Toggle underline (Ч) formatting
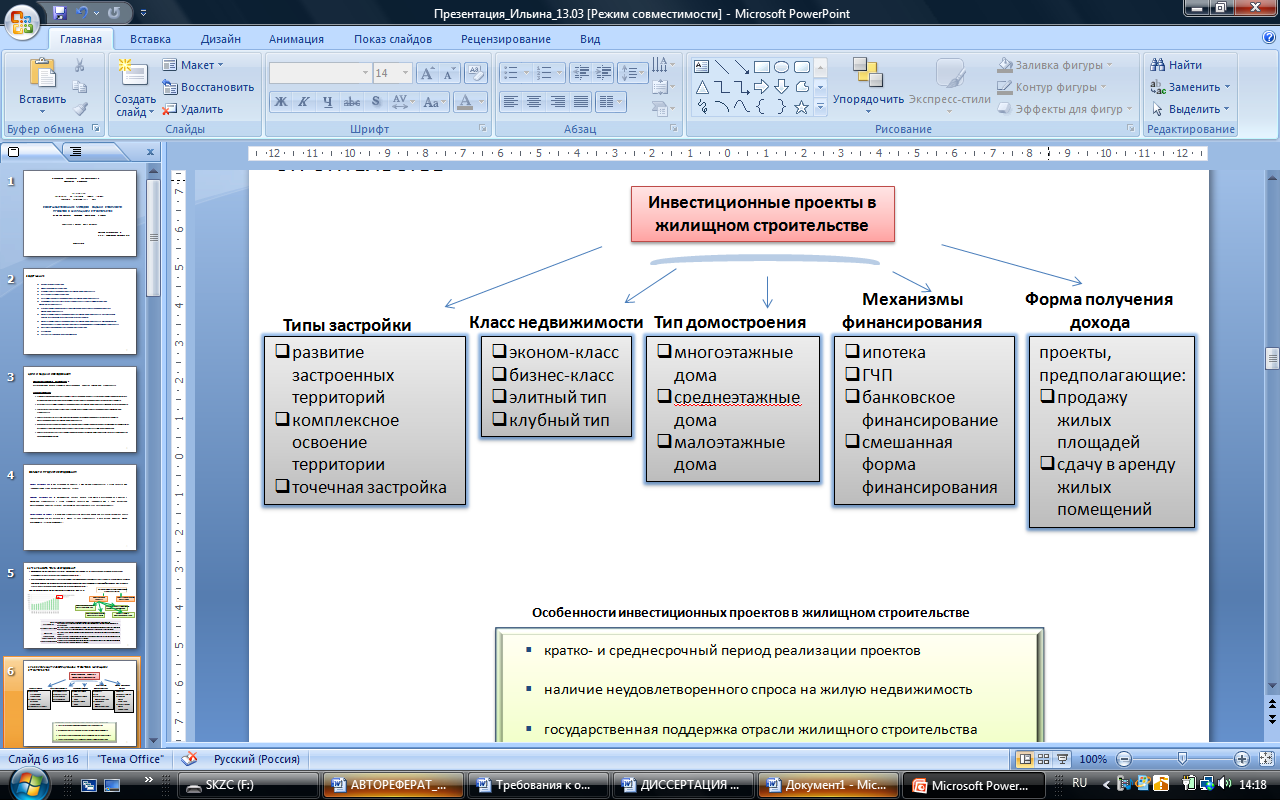Screen dimensions: 1280x800 click(x=328, y=102)
